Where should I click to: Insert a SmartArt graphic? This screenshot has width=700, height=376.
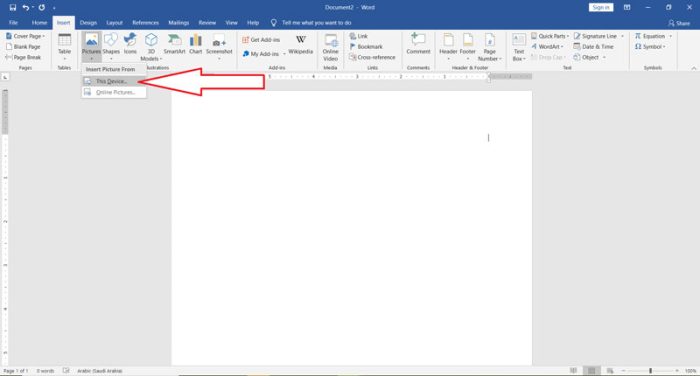tap(174, 44)
